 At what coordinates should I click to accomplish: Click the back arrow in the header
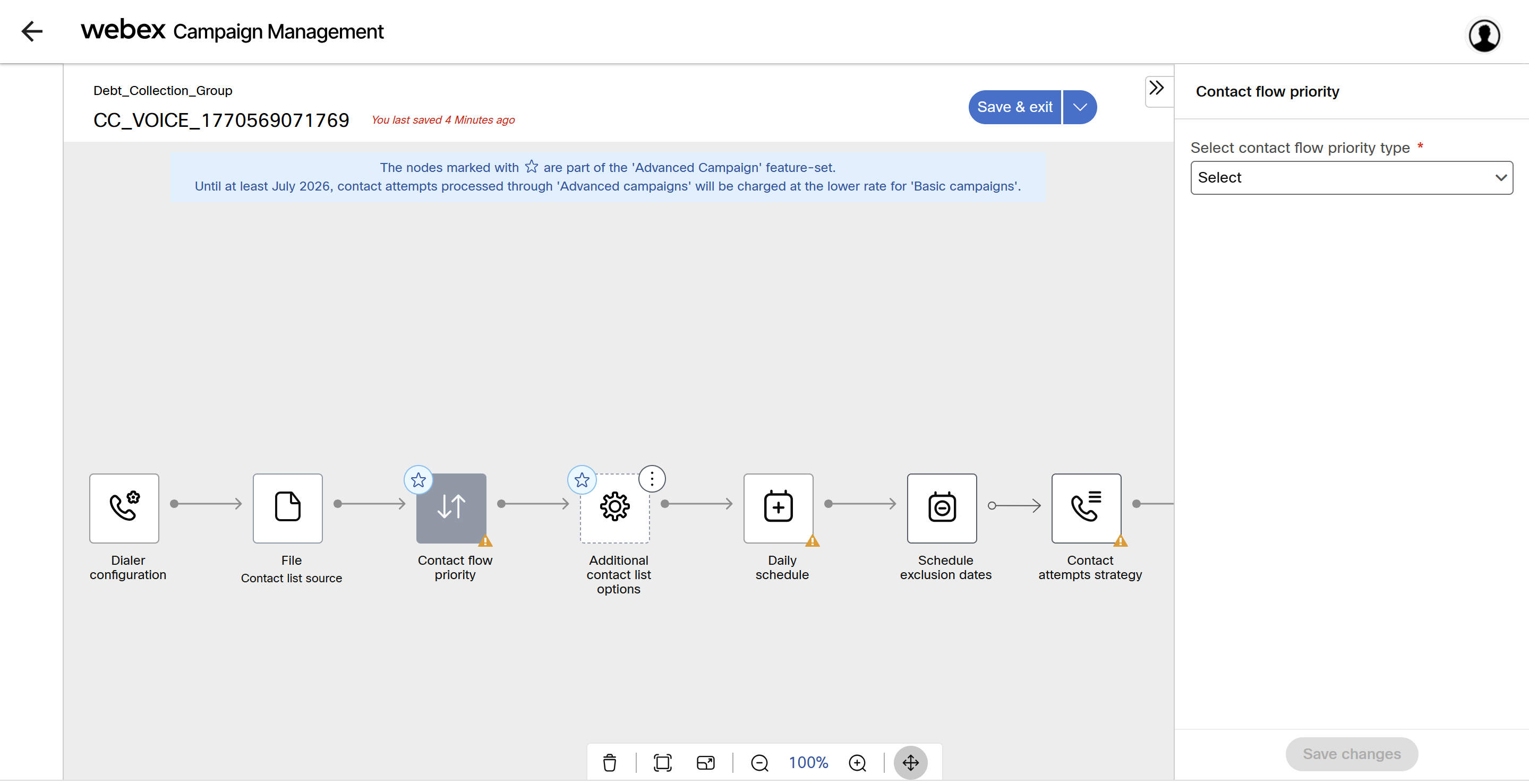(32, 31)
